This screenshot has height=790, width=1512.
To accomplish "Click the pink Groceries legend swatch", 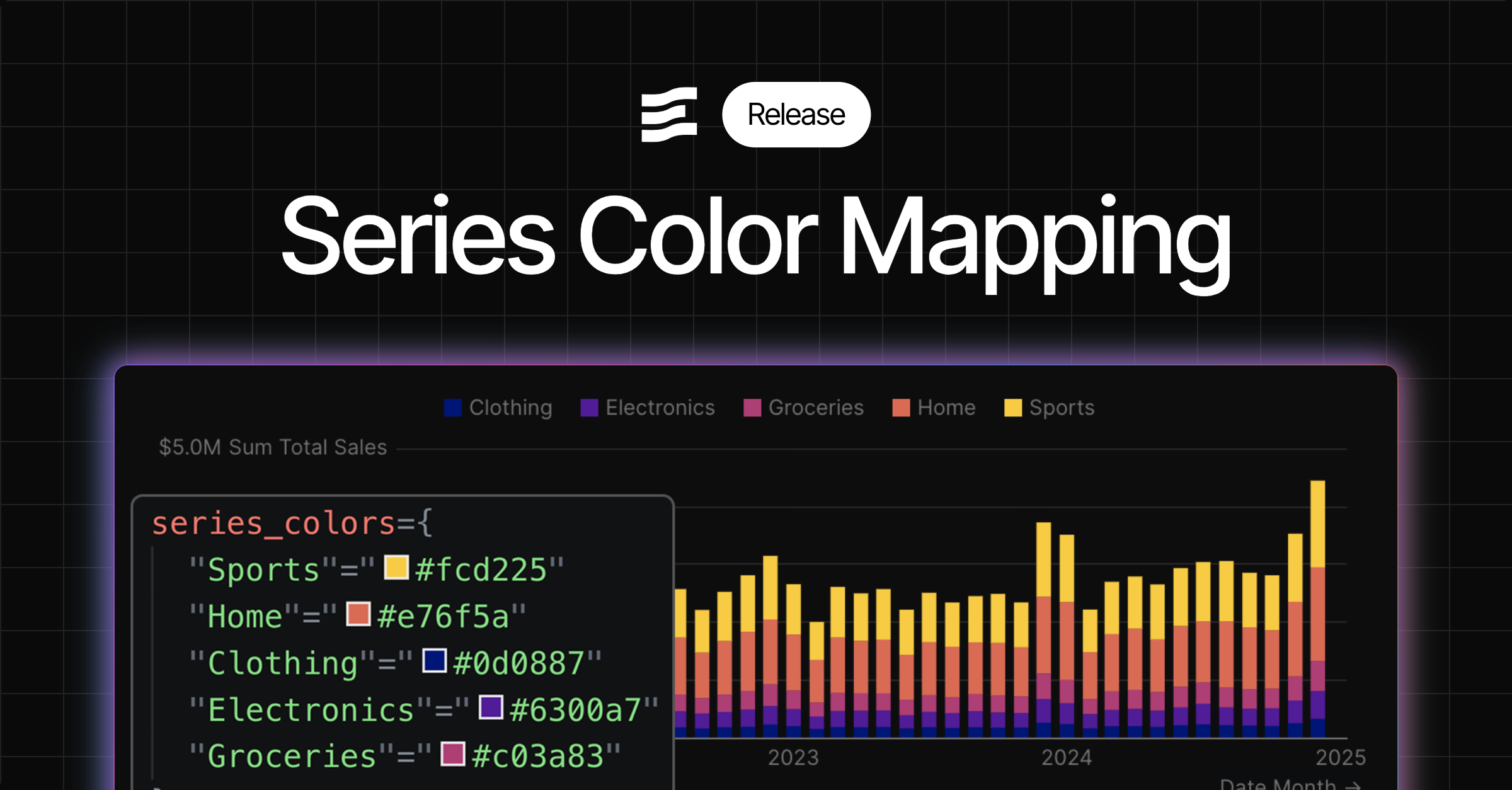I will (x=752, y=408).
